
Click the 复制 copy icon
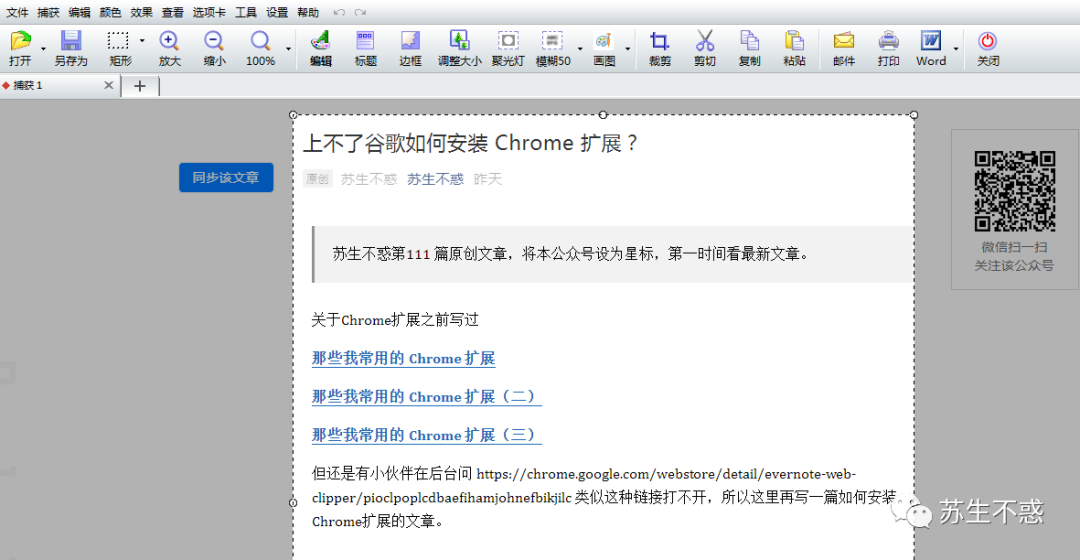pyautogui.click(x=749, y=41)
